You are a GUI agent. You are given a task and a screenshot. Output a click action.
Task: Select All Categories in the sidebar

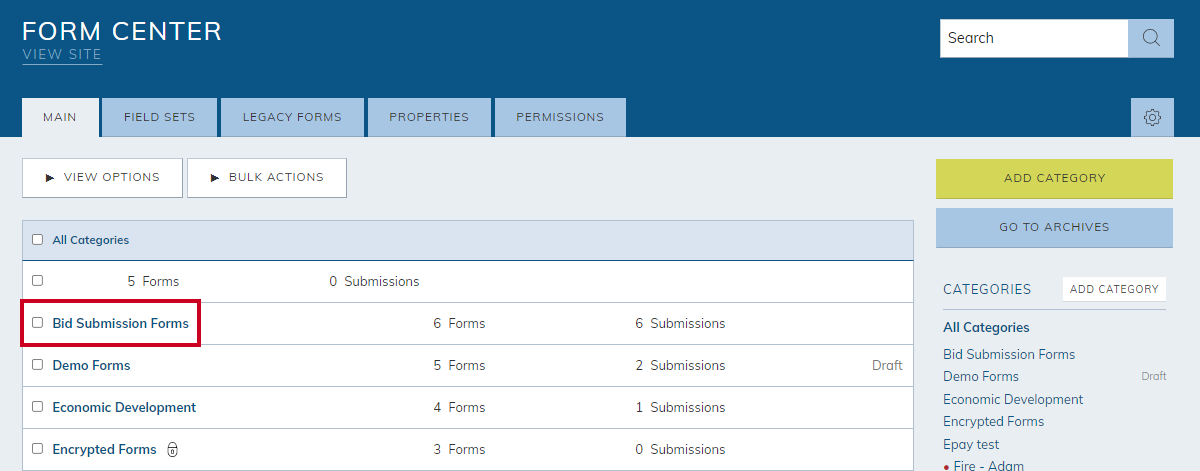[986, 327]
